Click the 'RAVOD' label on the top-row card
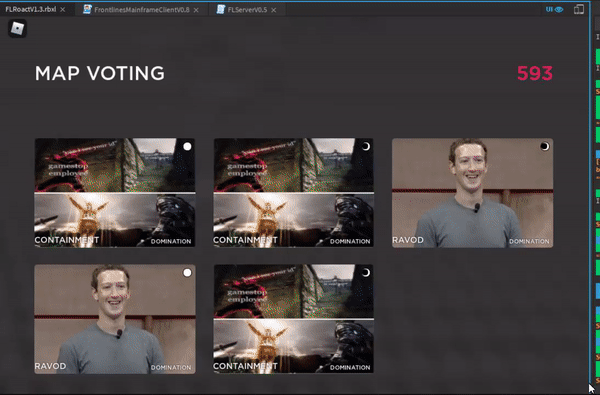This screenshot has width=600, height=395. pyautogui.click(x=408, y=240)
